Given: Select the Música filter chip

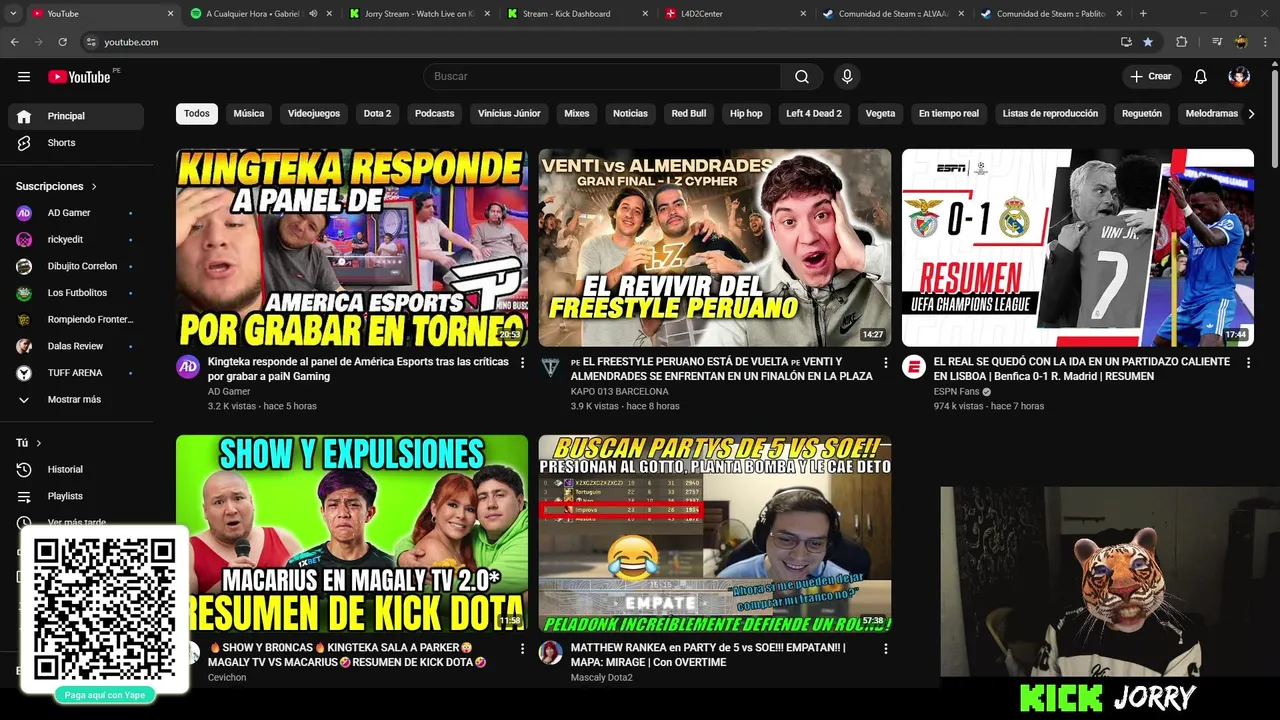Looking at the screenshot, I should [249, 114].
